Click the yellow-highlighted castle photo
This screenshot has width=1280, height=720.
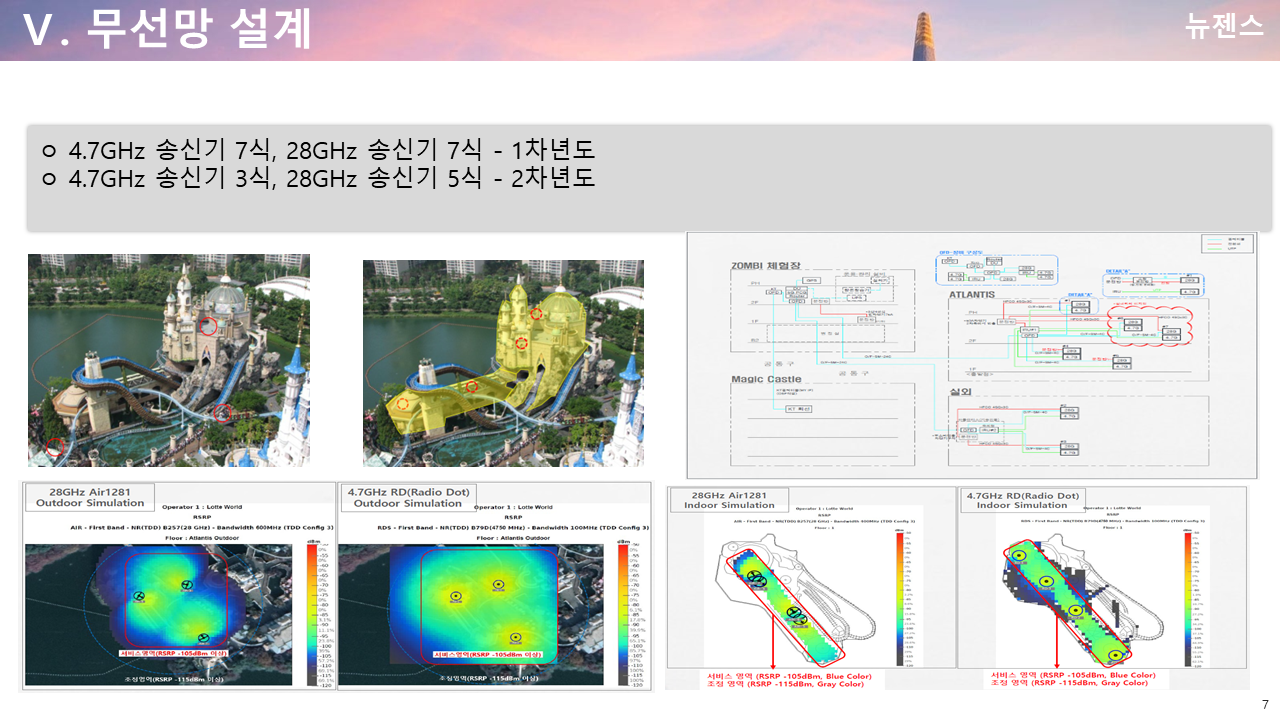[x=503, y=363]
